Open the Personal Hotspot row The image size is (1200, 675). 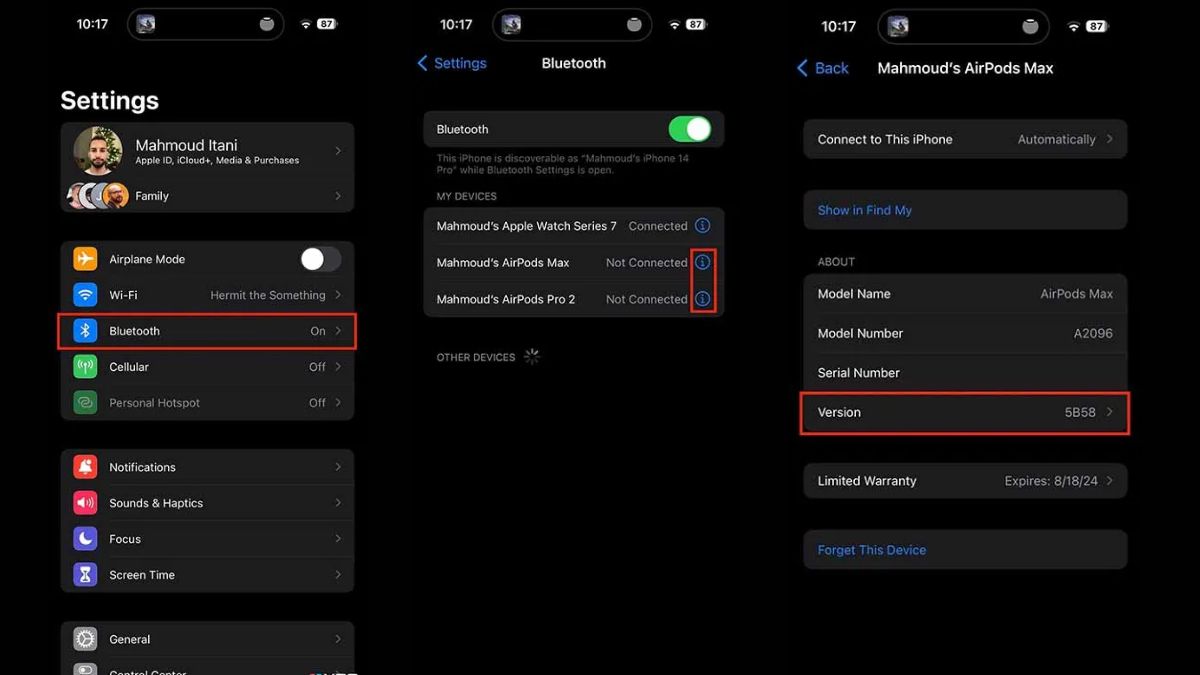pos(207,403)
